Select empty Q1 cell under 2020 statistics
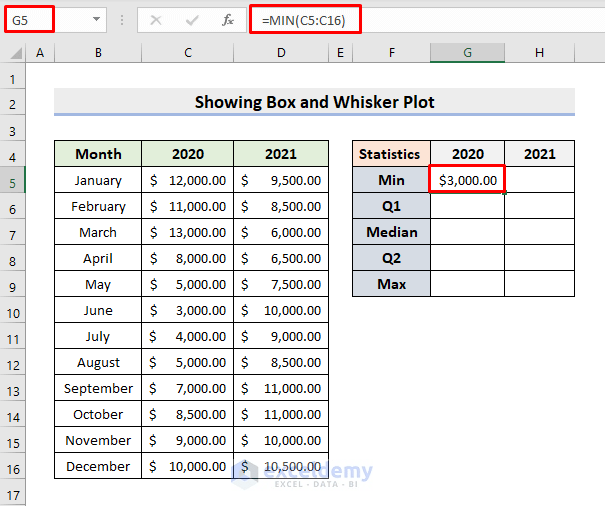The width and height of the screenshot is (605, 506). (467, 206)
